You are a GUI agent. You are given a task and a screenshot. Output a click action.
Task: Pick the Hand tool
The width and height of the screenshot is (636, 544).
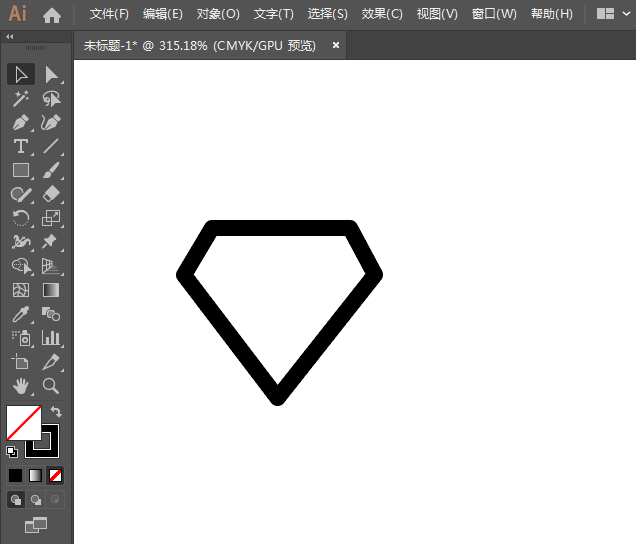[x=20, y=386]
